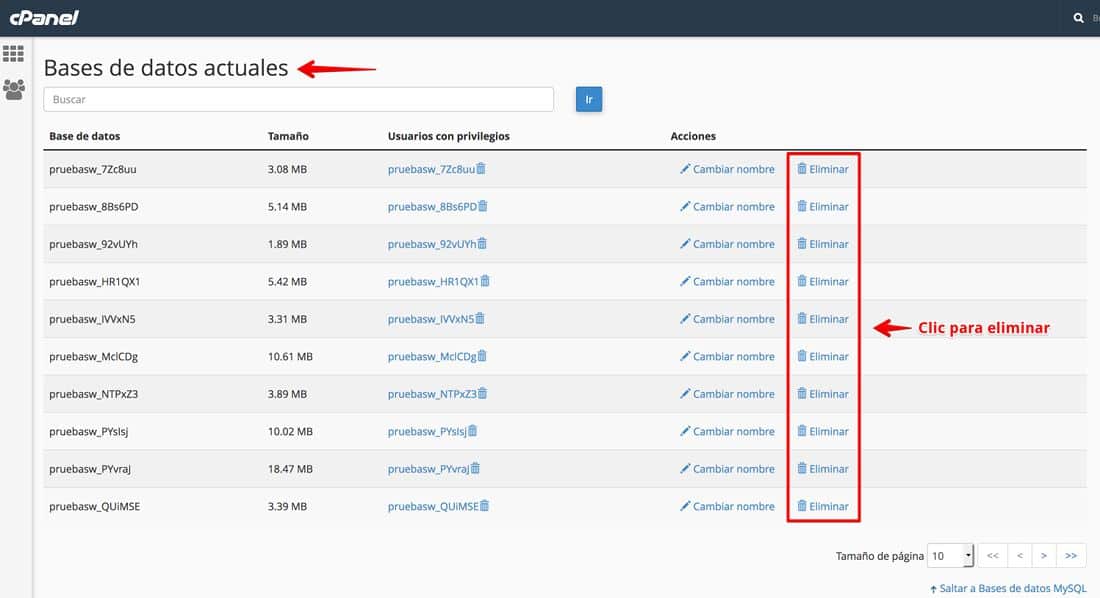Rename database pruebasw_PYvraj via Cambiar nombre

(727, 469)
